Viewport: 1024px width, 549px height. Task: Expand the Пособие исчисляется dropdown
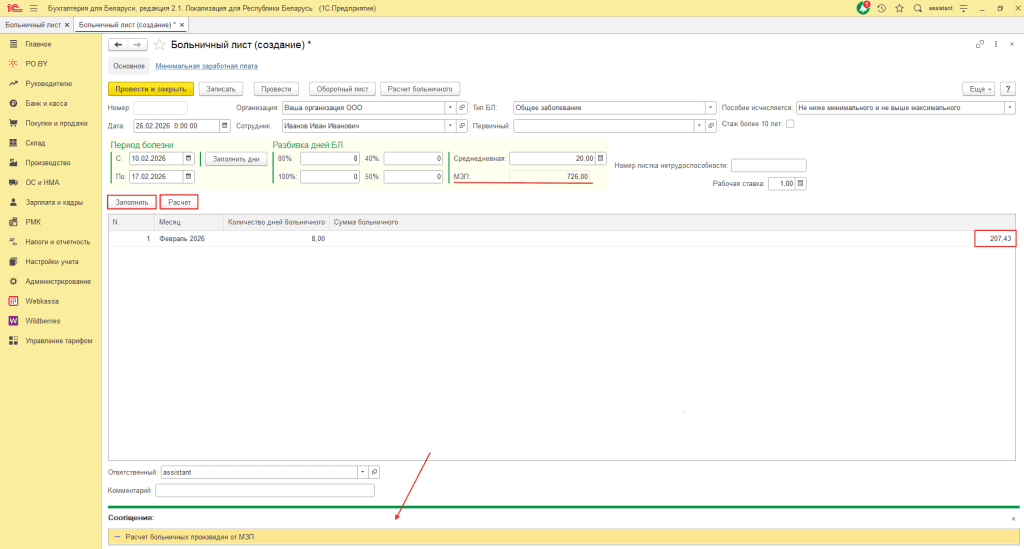[1009, 107]
